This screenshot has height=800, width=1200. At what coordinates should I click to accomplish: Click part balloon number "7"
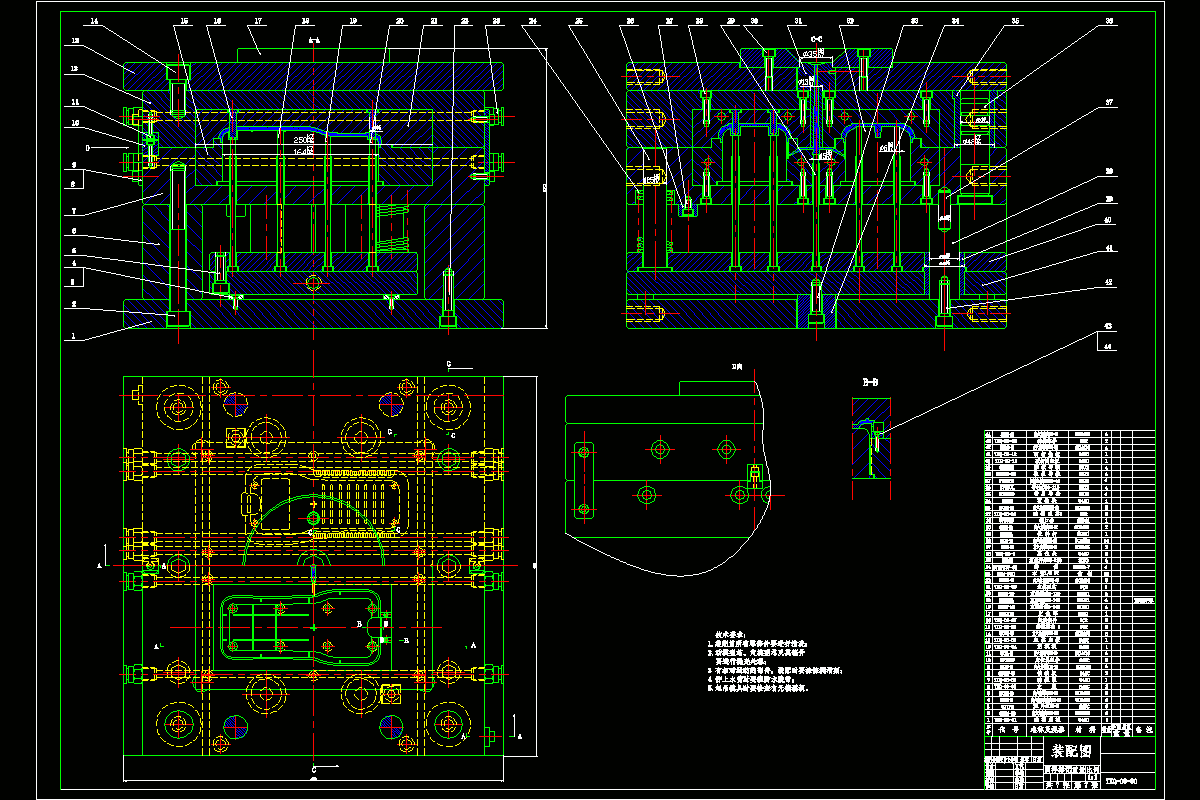tap(74, 212)
